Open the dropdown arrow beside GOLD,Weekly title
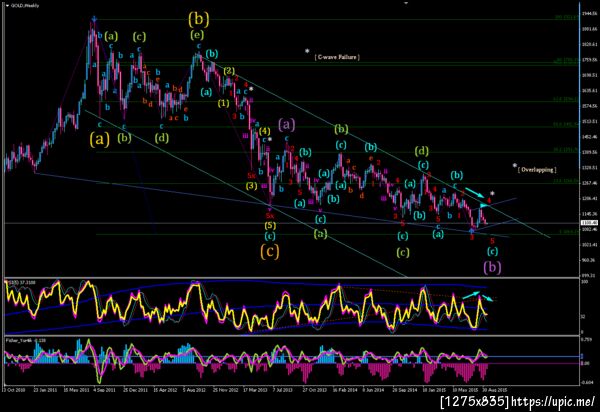 tap(7, 6)
